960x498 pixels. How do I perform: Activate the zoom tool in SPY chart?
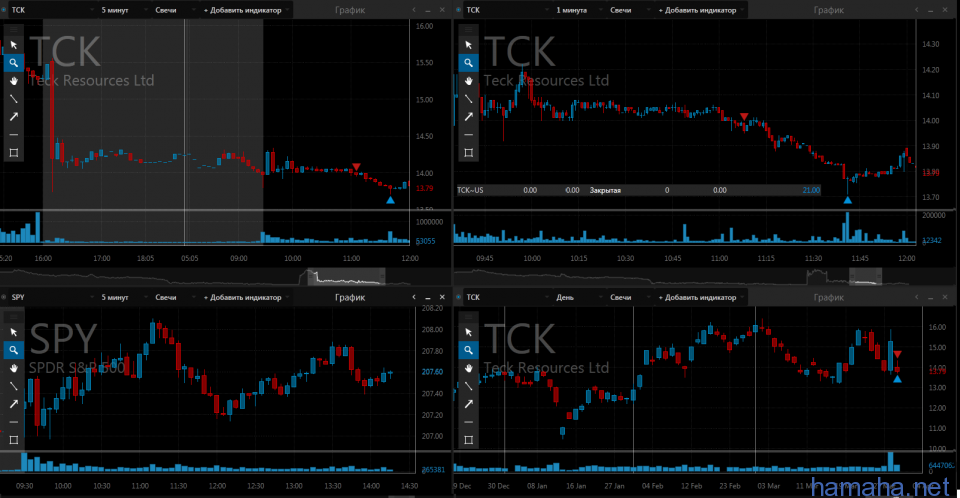[x=13, y=350]
